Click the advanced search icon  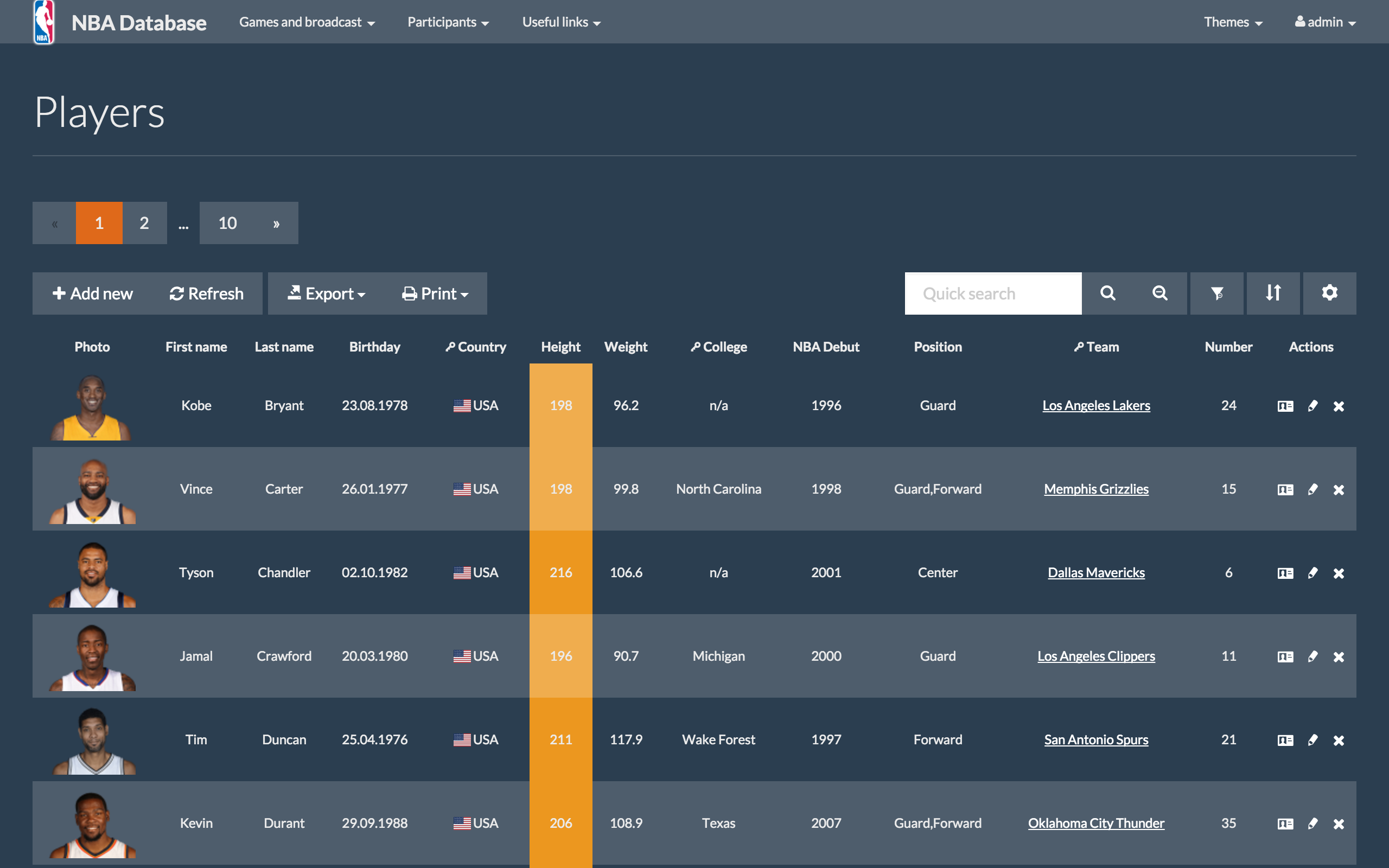point(1159,293)
